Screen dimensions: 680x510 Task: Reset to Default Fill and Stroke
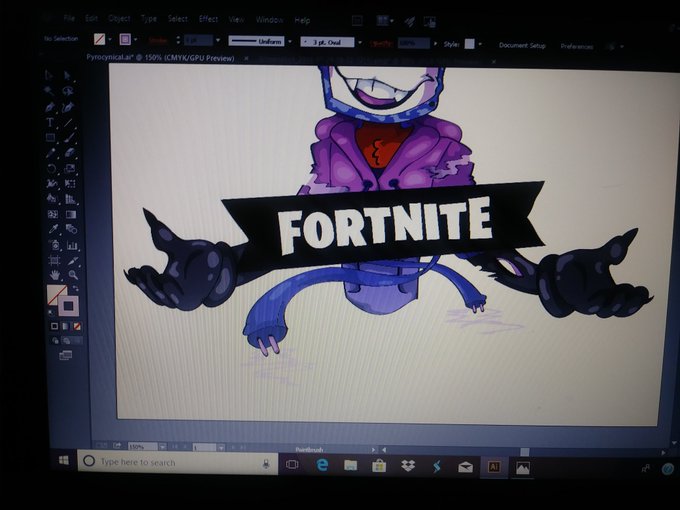pyautogui.click(x=51, y=312)
